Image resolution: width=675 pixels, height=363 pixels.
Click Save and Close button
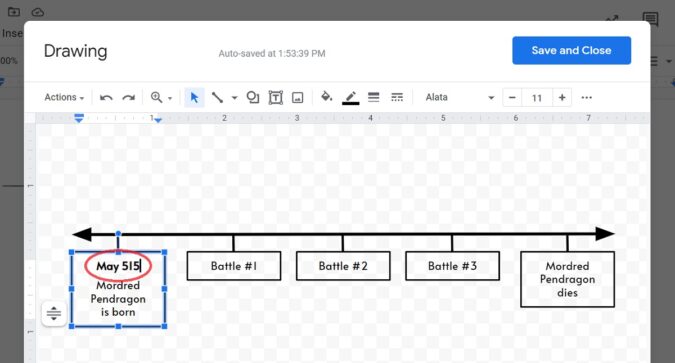coord(571,50)
